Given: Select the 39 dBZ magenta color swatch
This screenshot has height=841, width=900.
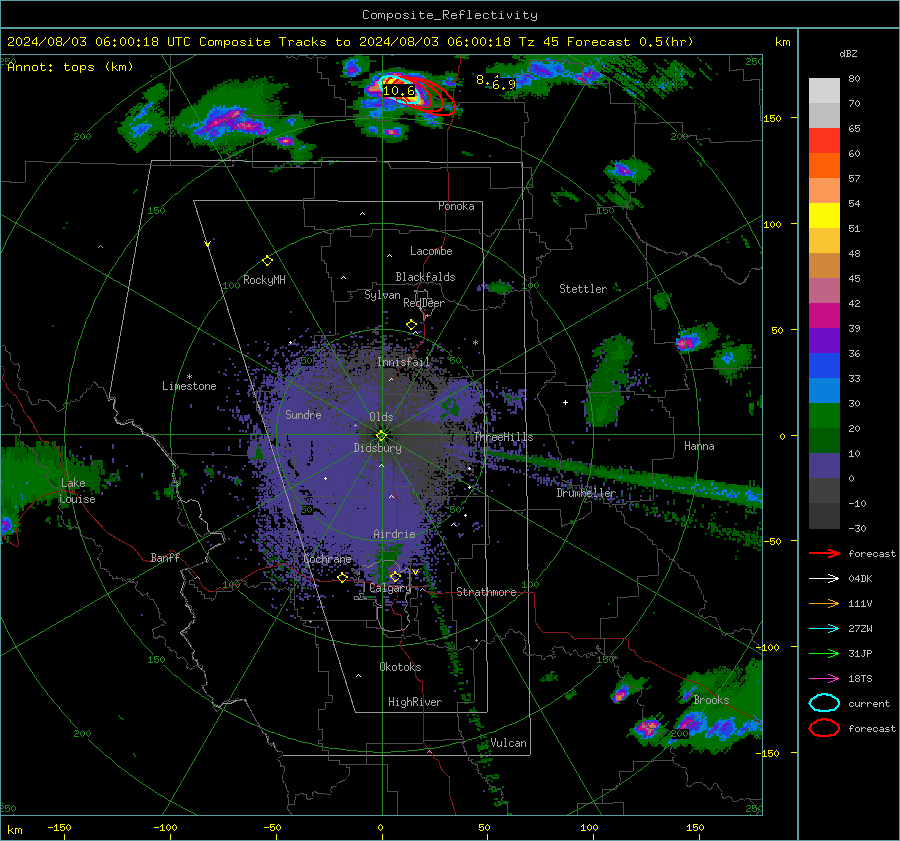Looking at the screenshot, I should coord(824,316).
